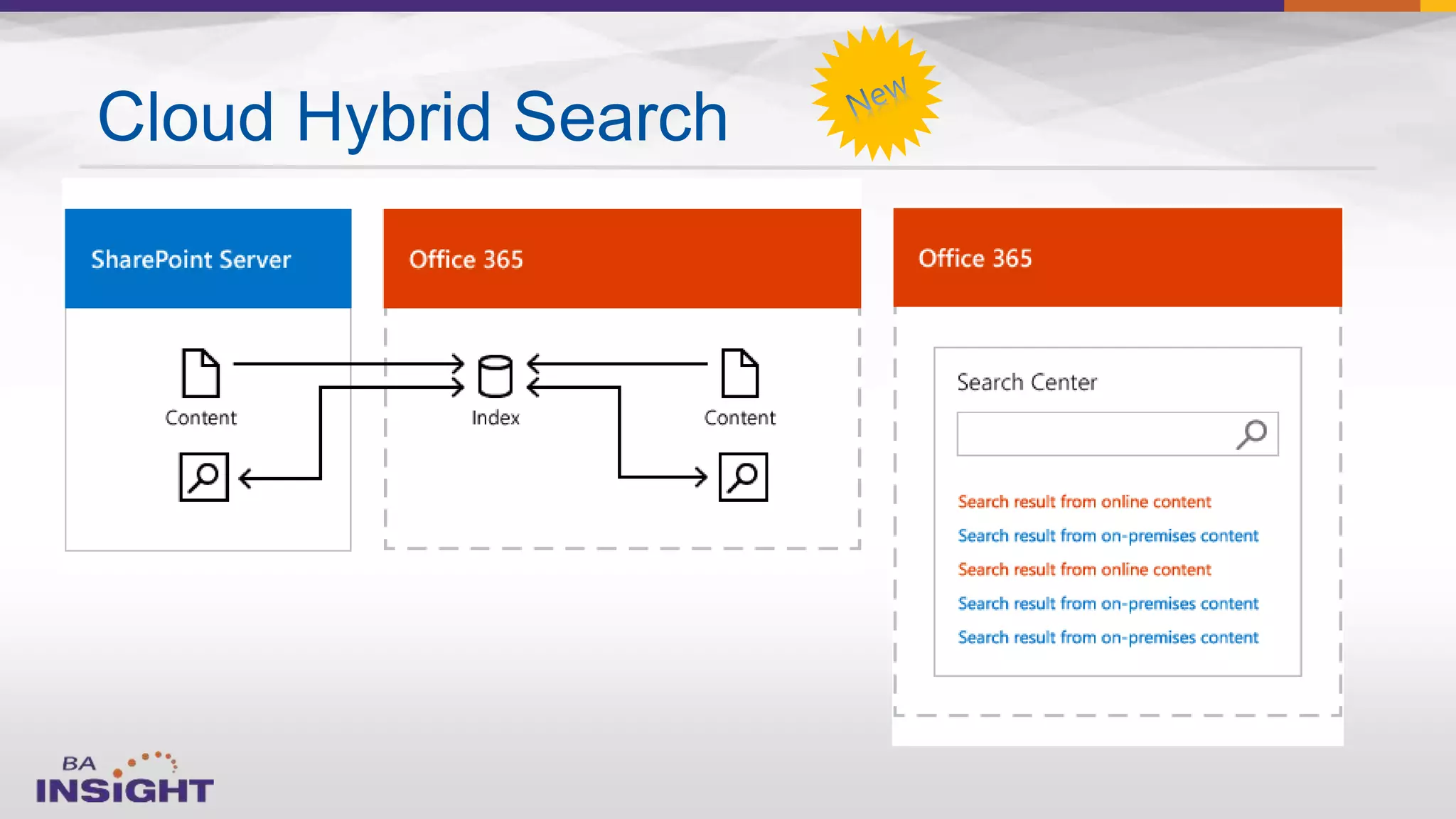Click the Office 365 search magnifier box icon
1456x819 pixels.
tap(744, 477)
